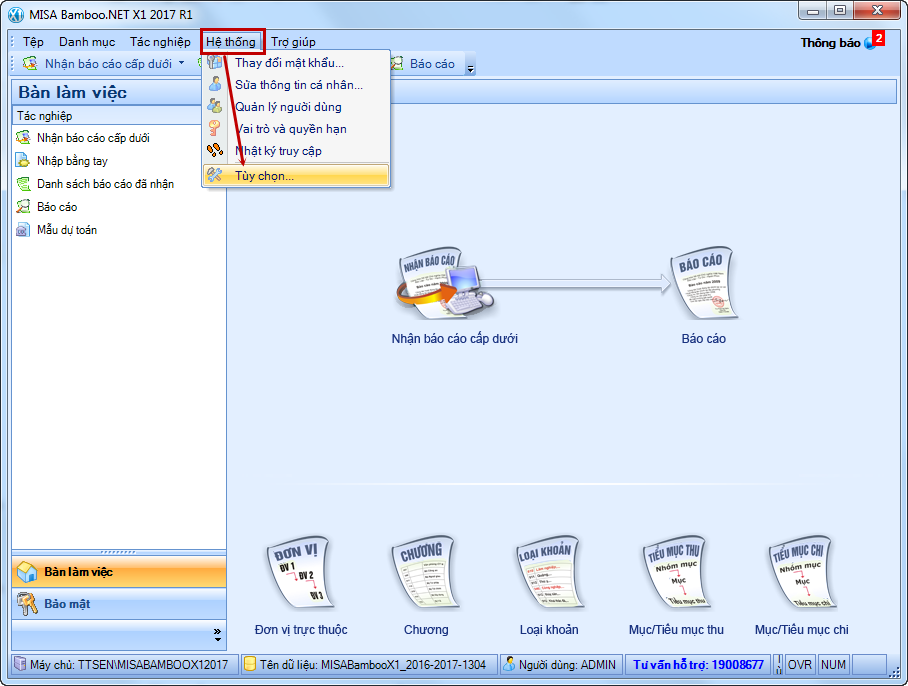
Task: Click the OVR status indicator
Action: (x=800, y=665)
